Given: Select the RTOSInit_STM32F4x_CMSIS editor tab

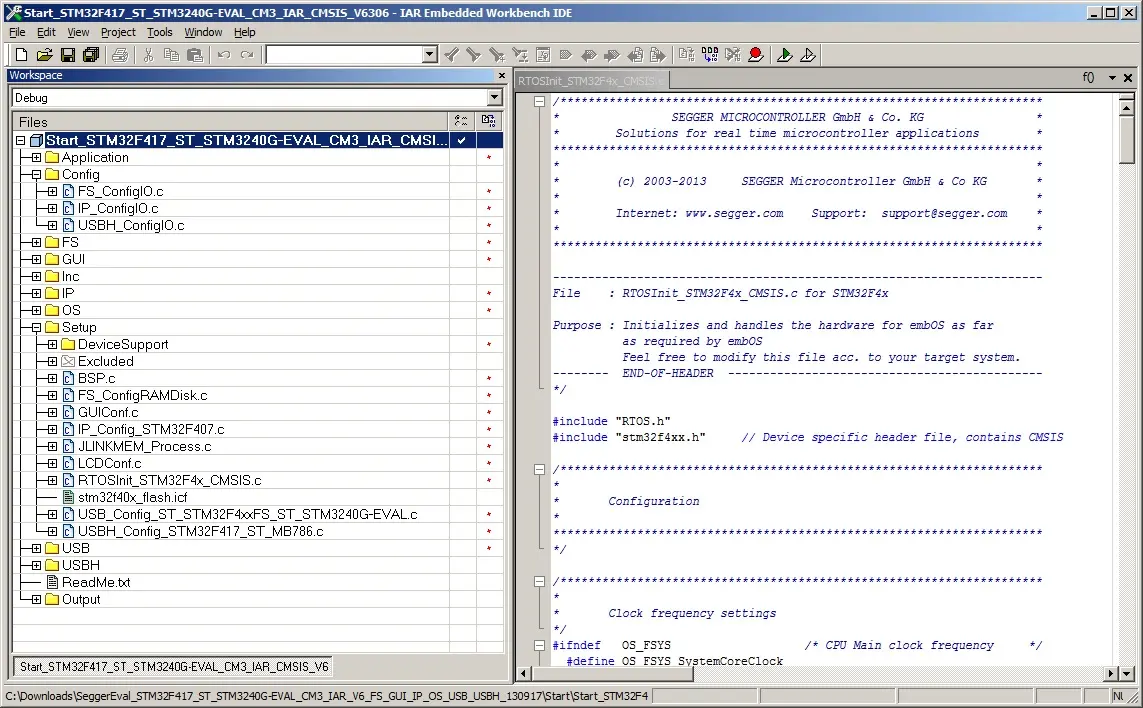Looking at the screenshot, I should click(x=591, y=80).
